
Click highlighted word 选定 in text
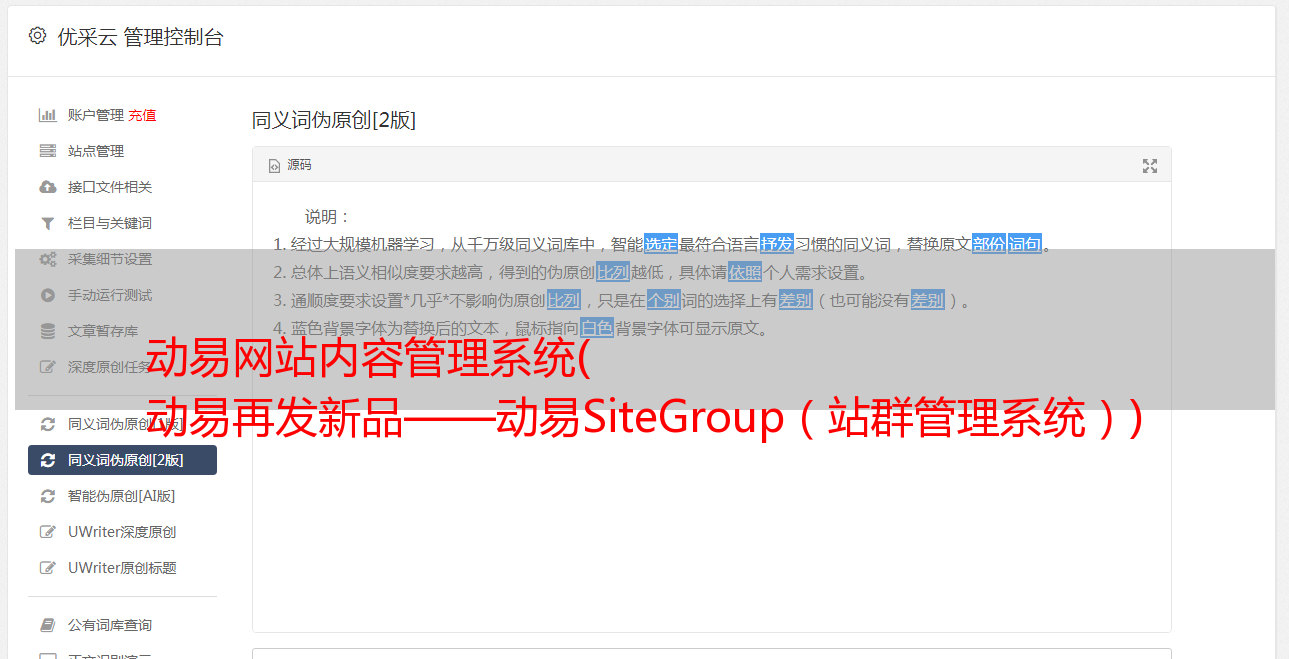[661, 244]
